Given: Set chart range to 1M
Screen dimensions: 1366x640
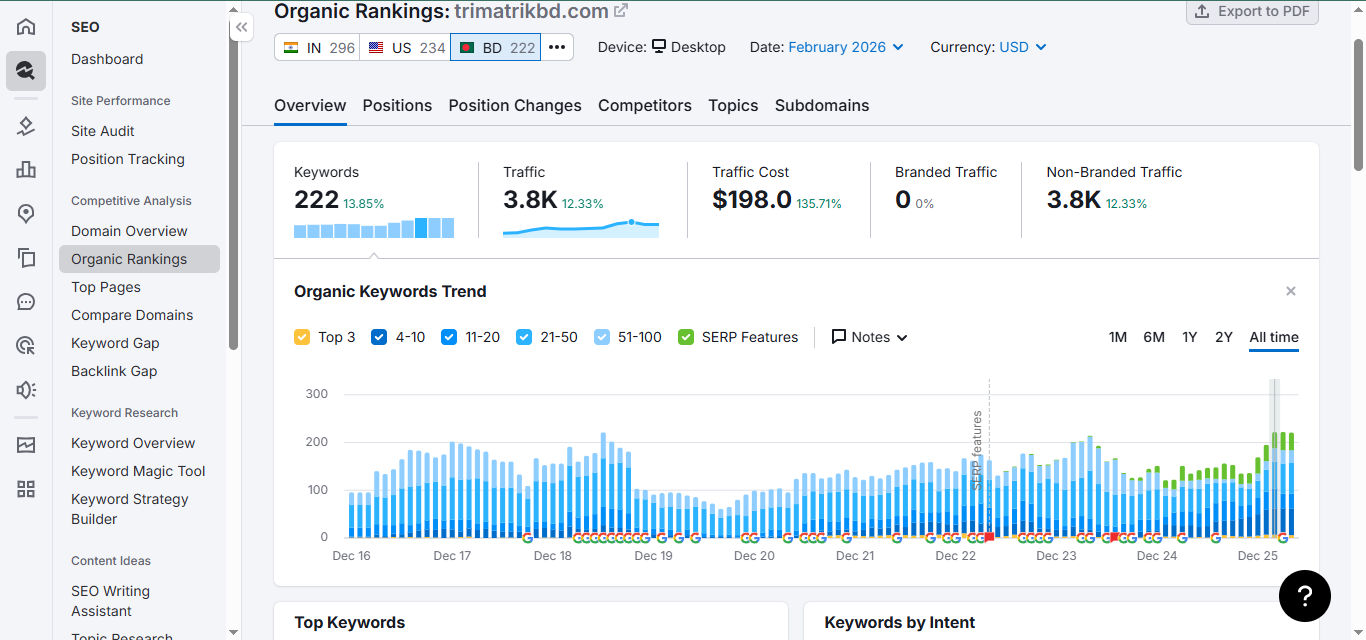Looking at the screenshot, I should 1118,337.
